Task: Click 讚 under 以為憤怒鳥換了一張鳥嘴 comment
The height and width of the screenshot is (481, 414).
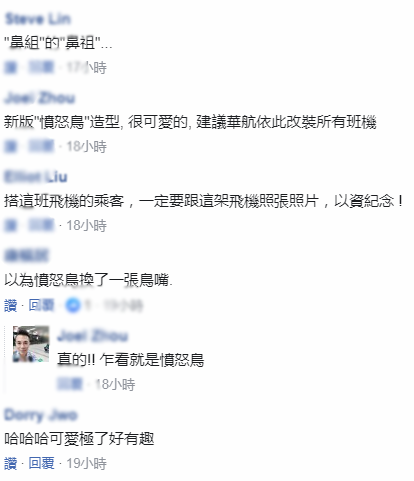Action: coord(10,305)
